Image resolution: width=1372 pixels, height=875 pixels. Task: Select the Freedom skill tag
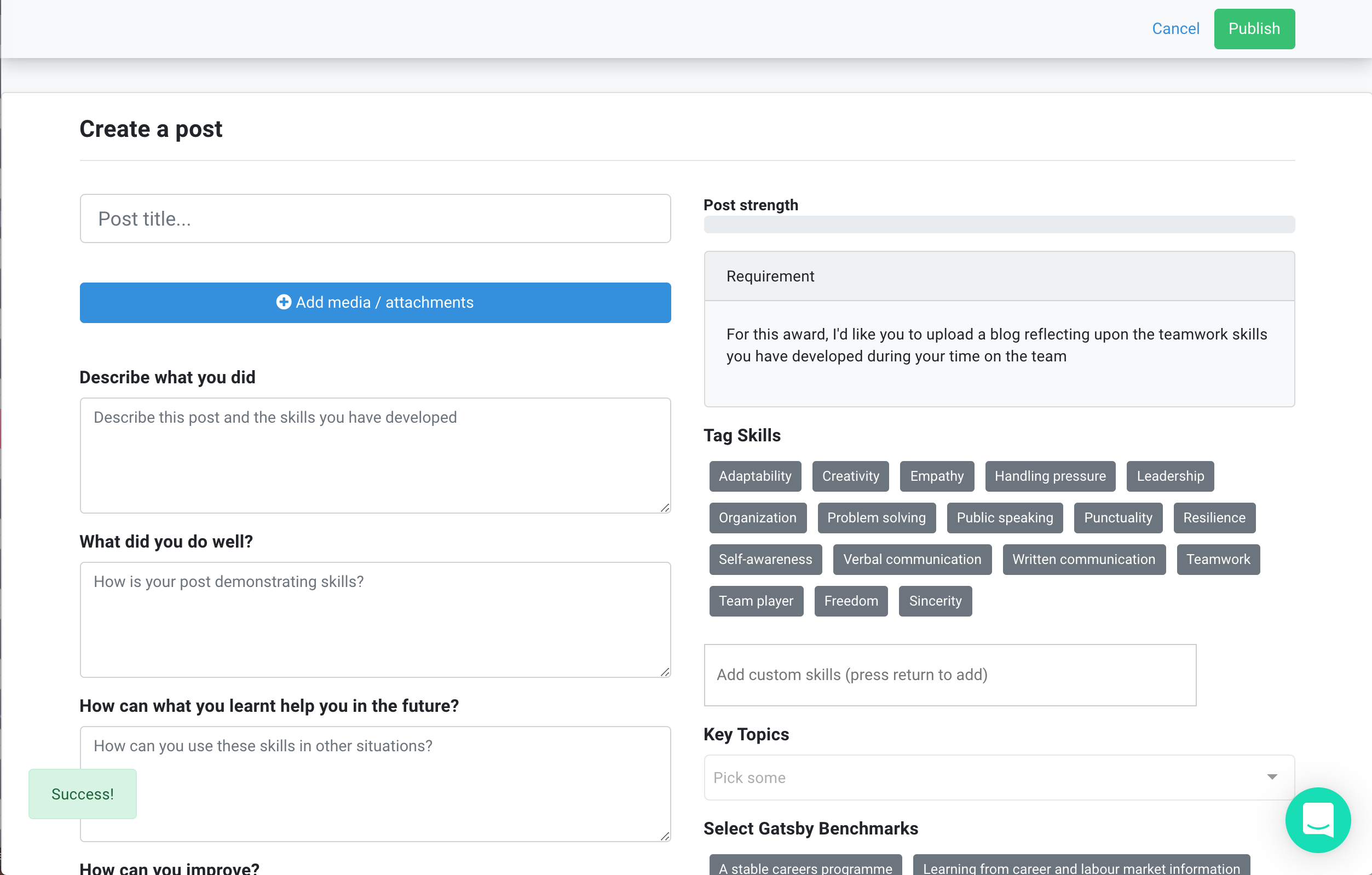(x=851, y=601)
